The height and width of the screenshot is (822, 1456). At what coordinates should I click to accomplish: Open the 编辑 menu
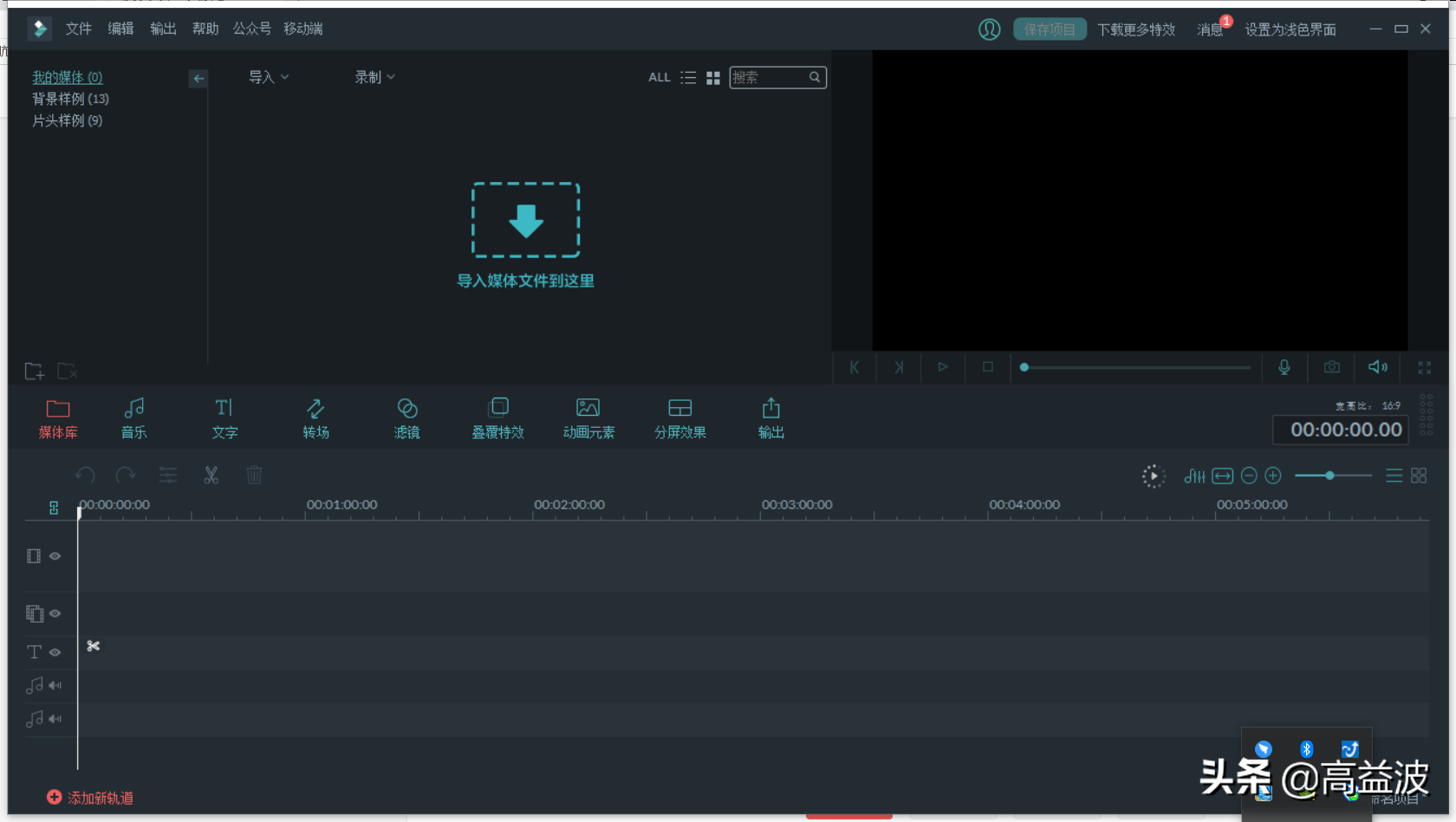click(120, 29)
